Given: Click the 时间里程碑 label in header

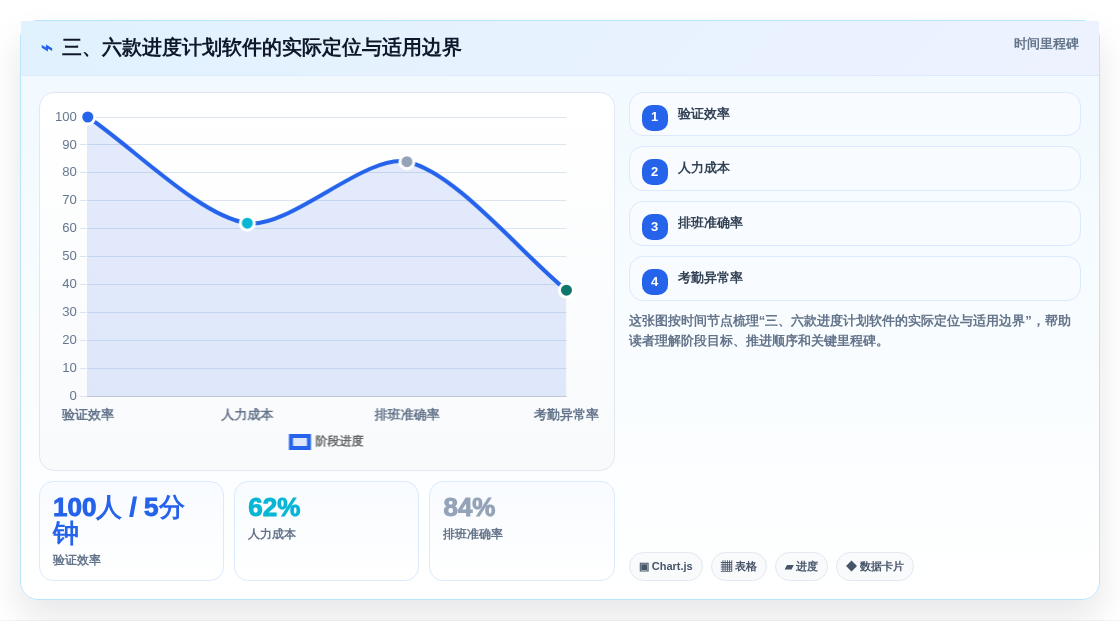Looking at the screenshot, I should pos(1046,44).
